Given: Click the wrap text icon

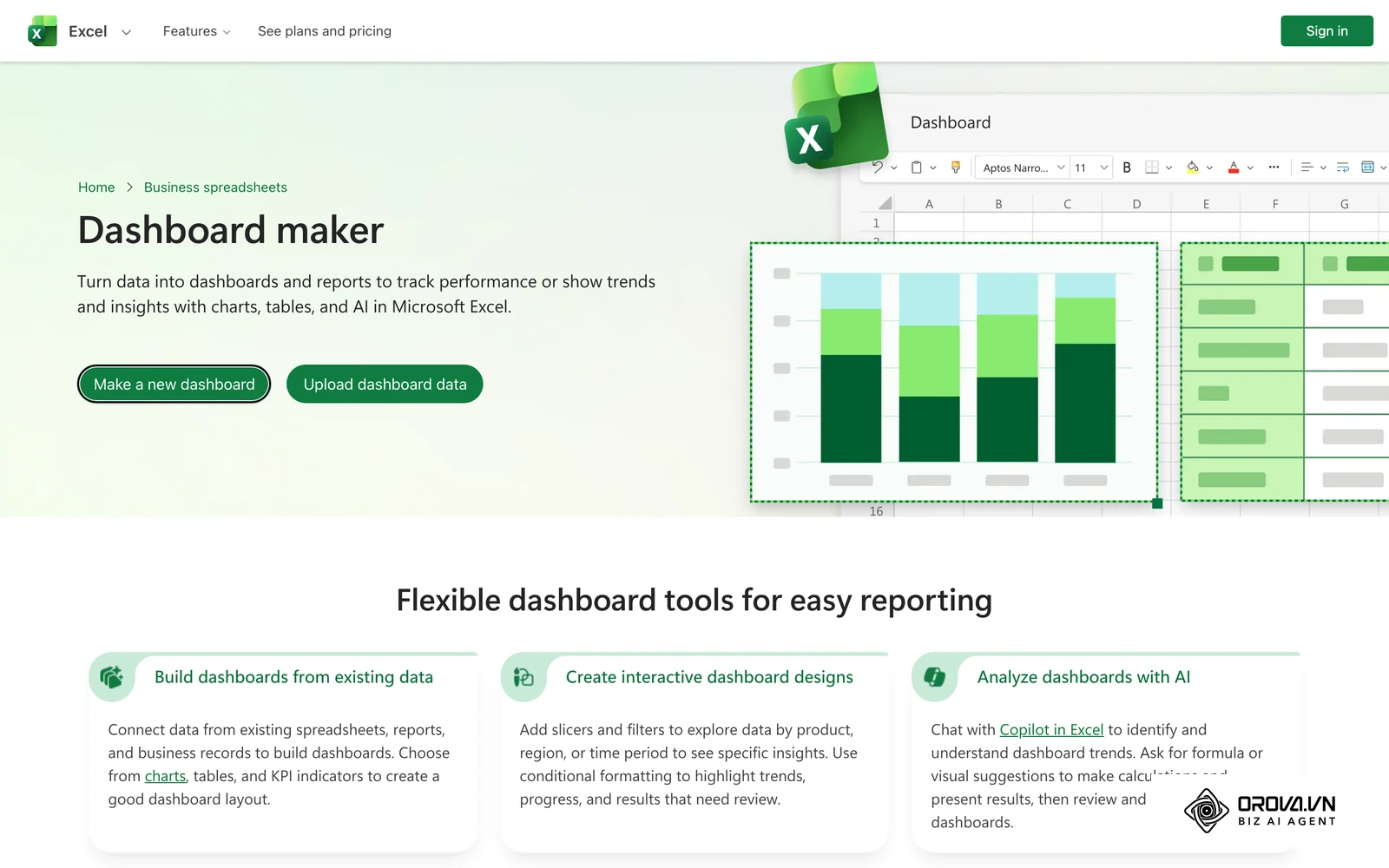Looking at the screenshot, I should click(1342, 168).
